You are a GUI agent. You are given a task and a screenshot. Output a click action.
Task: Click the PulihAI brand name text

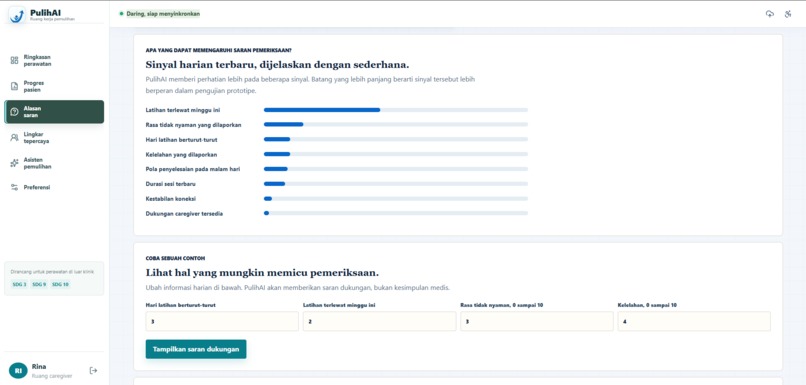(45, 12)
